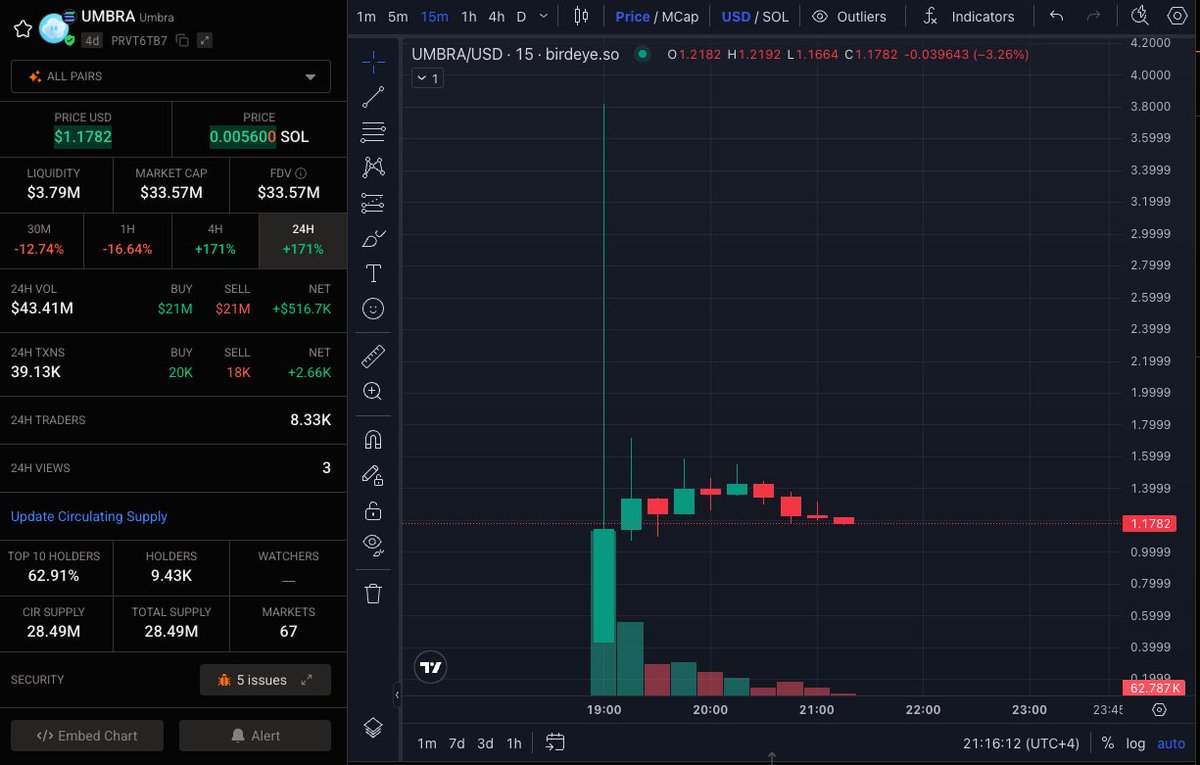Click the star to favorite UMBRA
The image size is (1200, 765).
coord(22,29)
